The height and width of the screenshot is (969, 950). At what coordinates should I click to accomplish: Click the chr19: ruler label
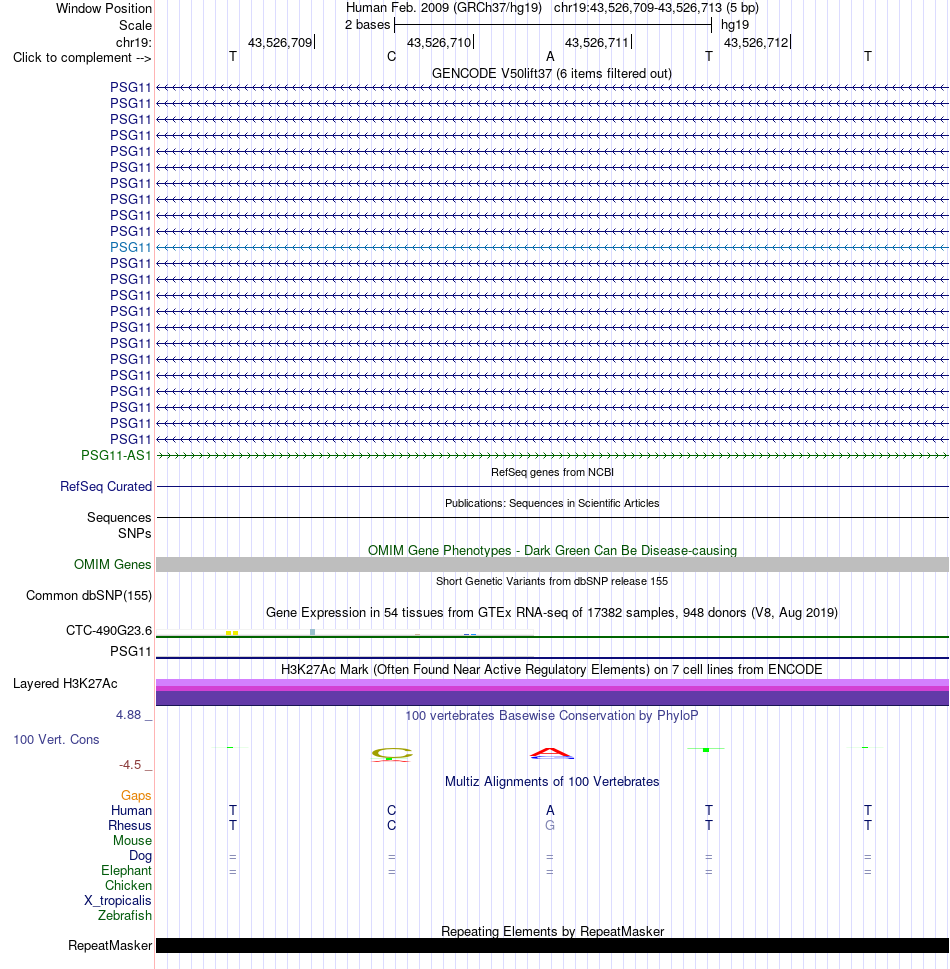tap(134, 42)
